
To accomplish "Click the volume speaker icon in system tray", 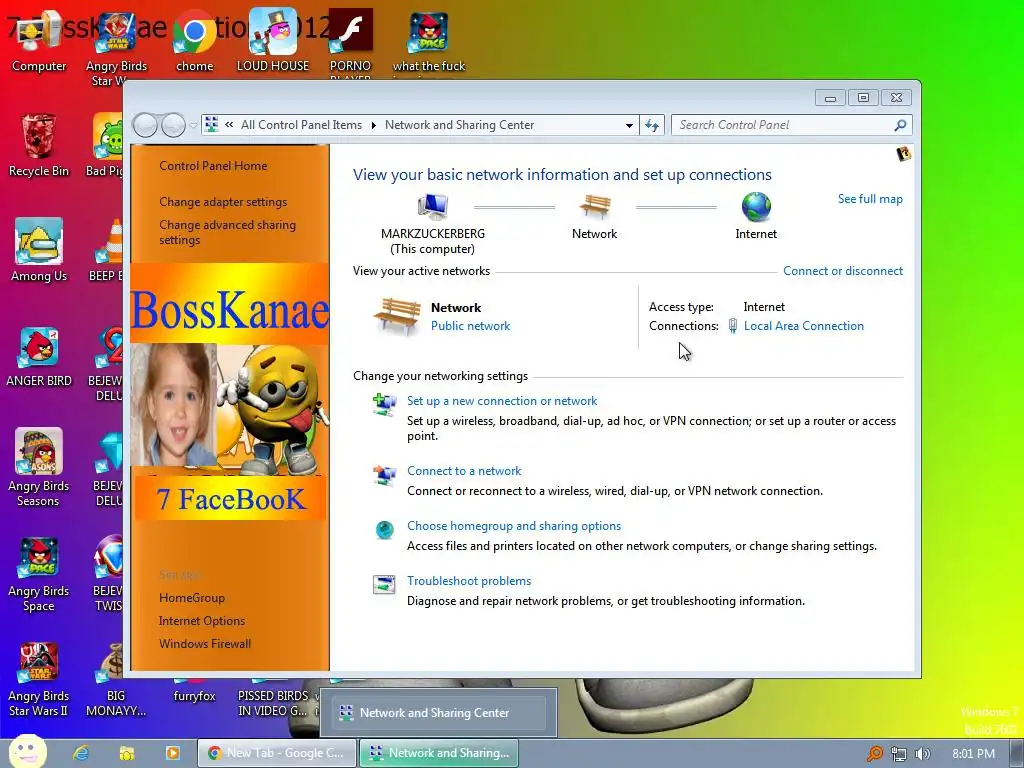I will (x=922, y=754).
